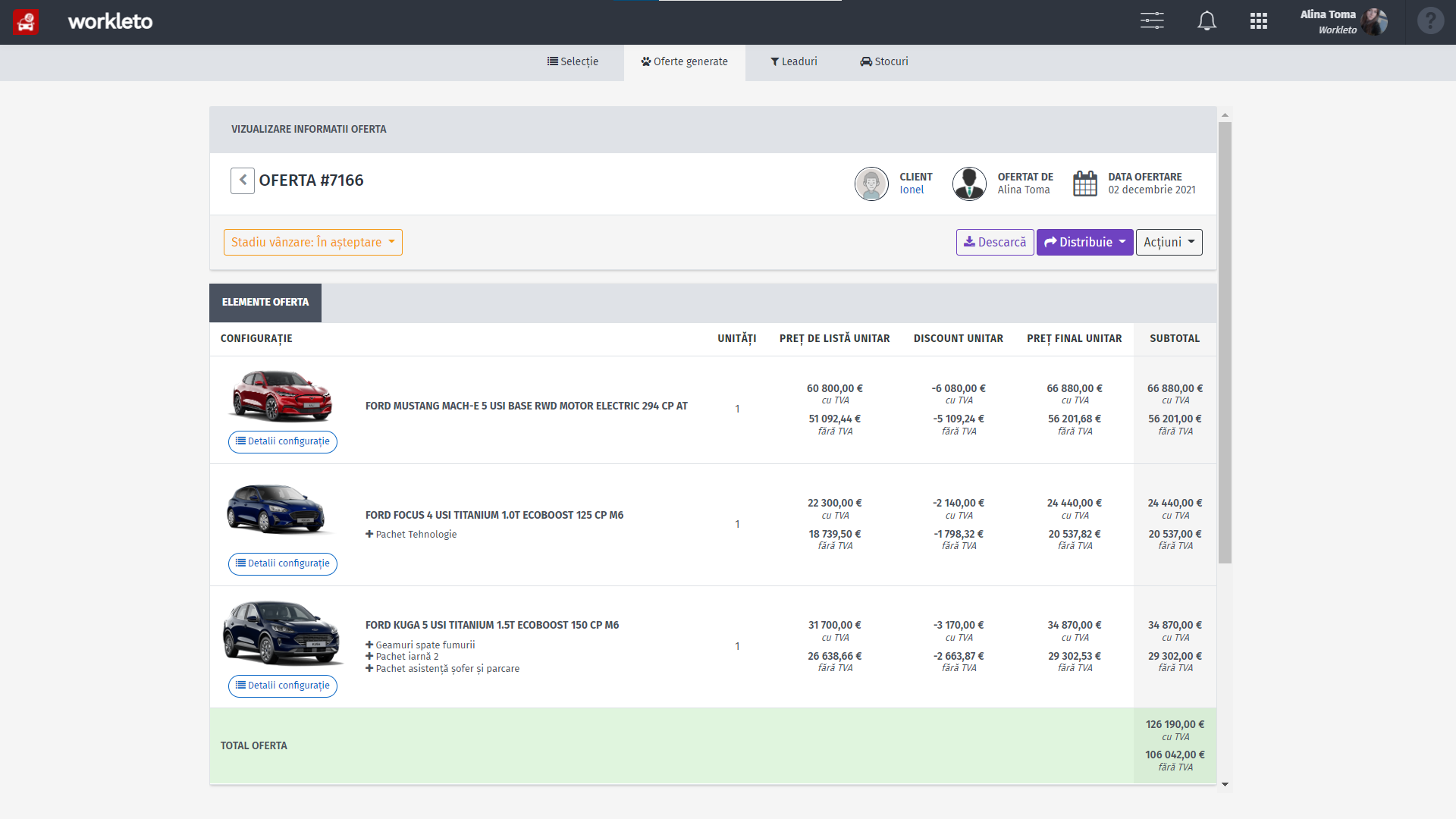Screen dimensions: 1456x819
Task: Click the Ford Focus Titanium configuration title
Action: click(494, 516)
